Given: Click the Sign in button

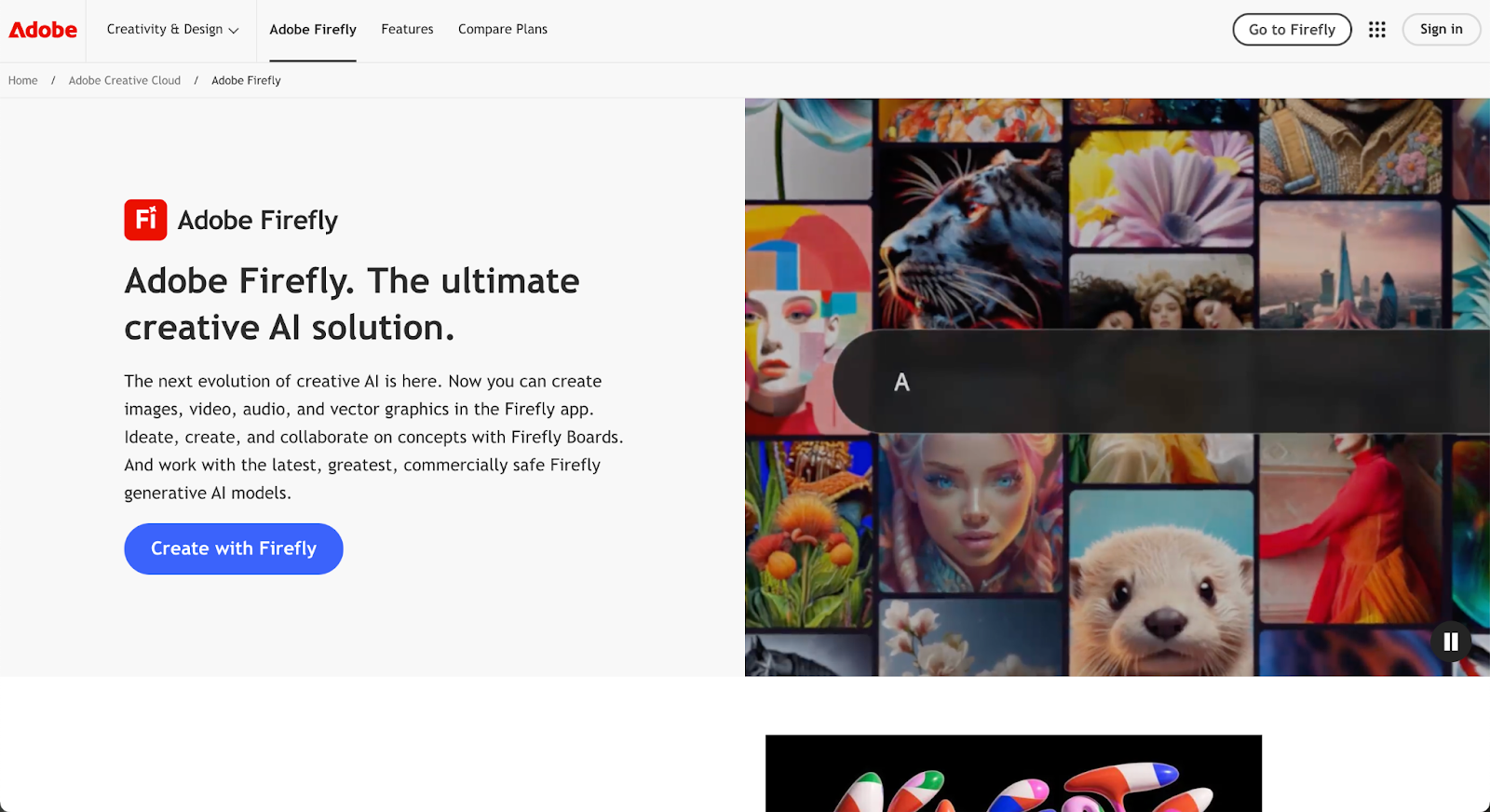Looking at the screenshot, I should (x=1441, y=30).
